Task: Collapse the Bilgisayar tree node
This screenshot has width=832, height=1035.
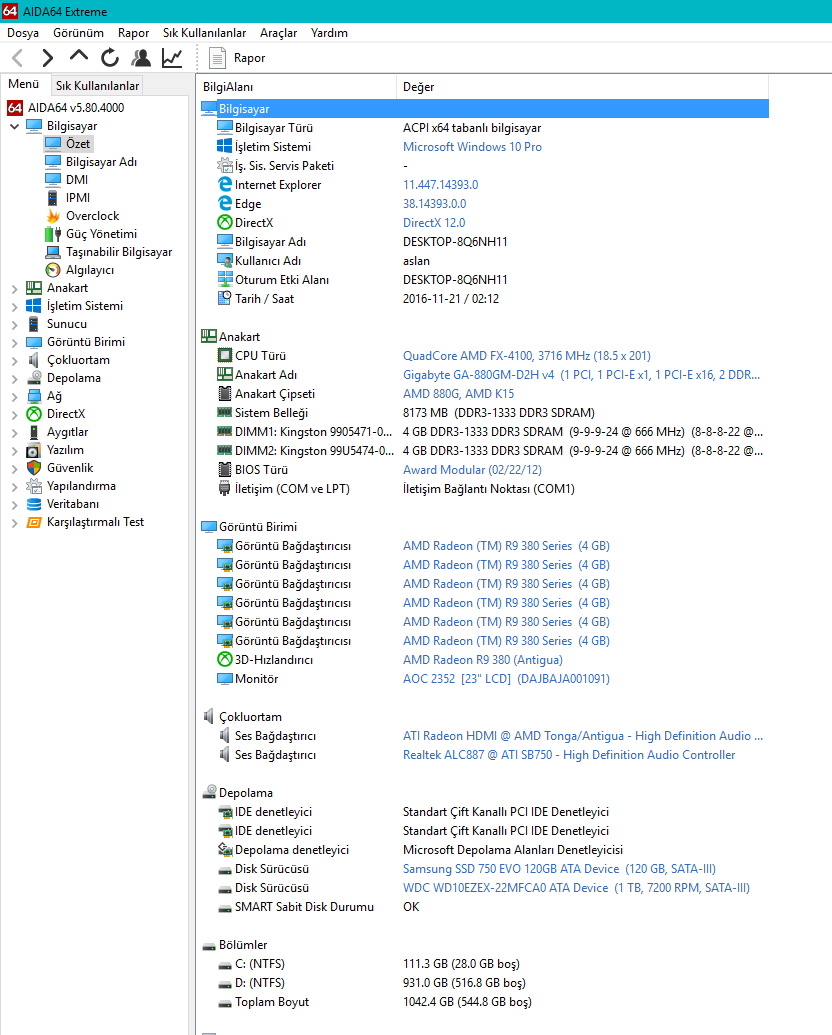Action: click(15, 126)
